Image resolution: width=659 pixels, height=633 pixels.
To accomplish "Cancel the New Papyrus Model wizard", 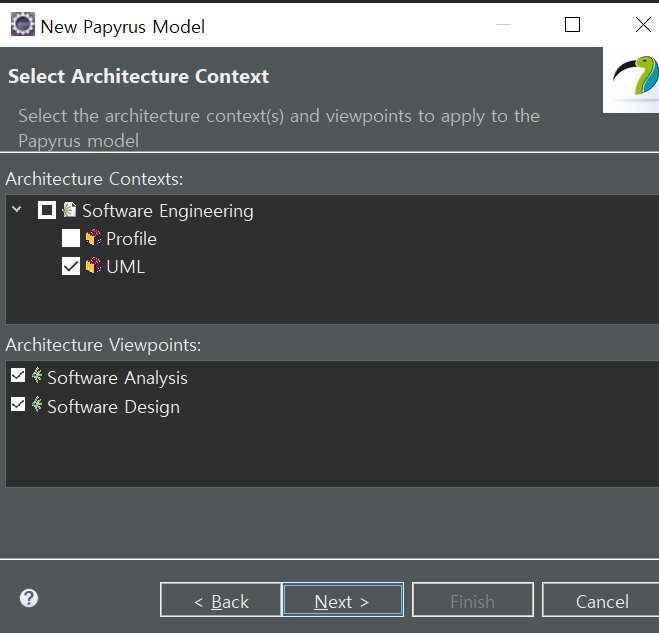I will click(602, 600).
